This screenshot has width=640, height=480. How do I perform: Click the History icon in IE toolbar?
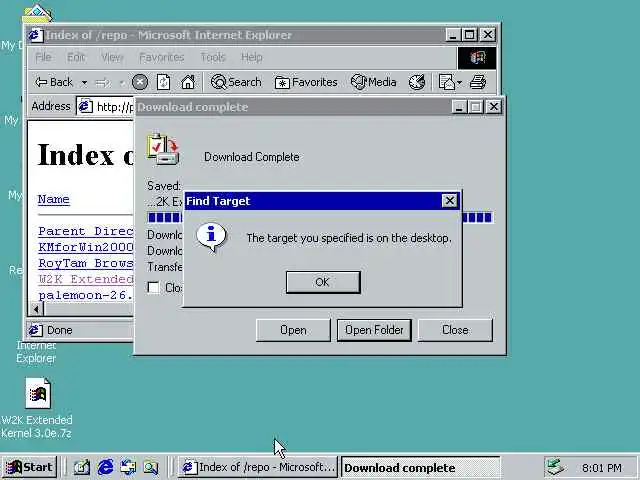[x=417, y=82]
